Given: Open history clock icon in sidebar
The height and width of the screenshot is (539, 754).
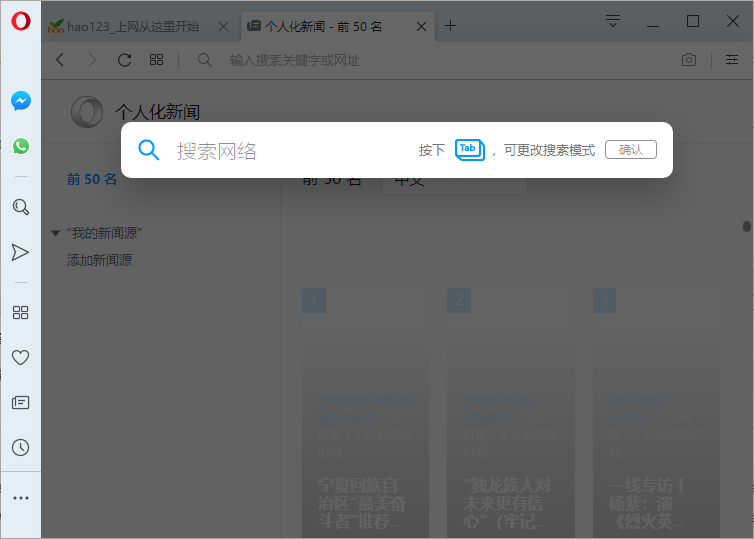Looking at the screenshot, I should [20, 448].
